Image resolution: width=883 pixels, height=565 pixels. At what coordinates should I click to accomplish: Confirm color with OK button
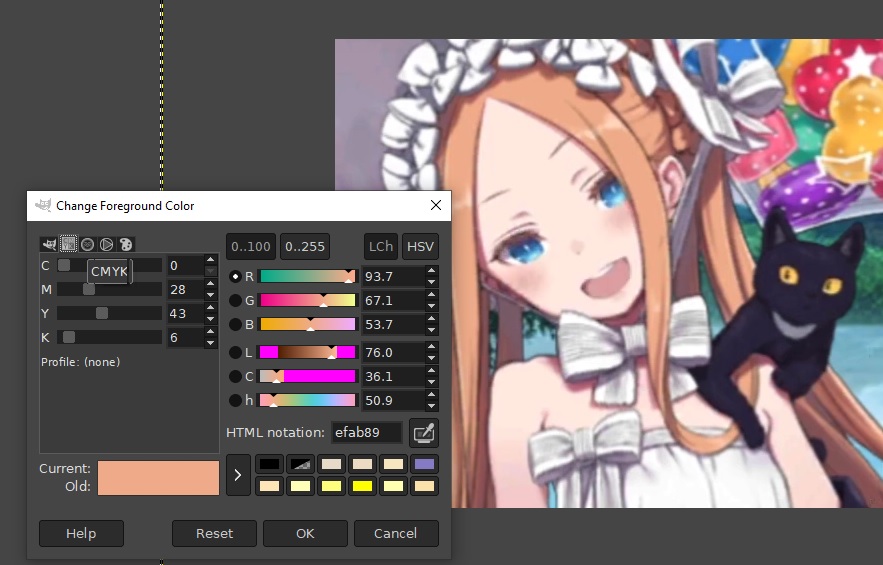(x=305, y=533)
